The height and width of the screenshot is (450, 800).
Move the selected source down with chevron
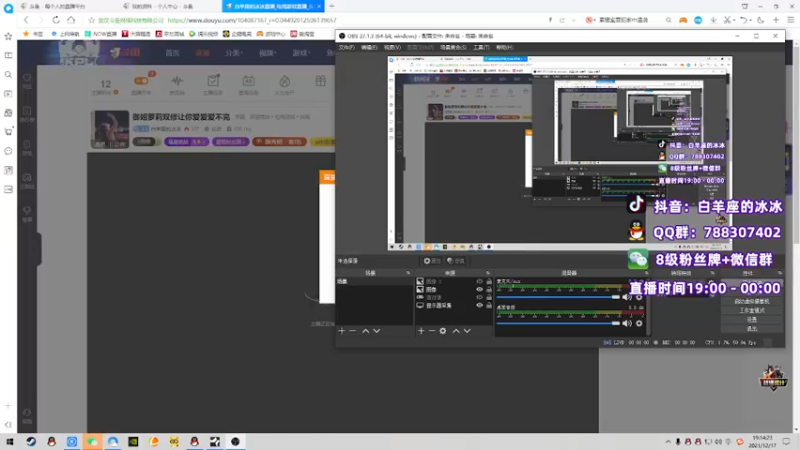(467, 331)
